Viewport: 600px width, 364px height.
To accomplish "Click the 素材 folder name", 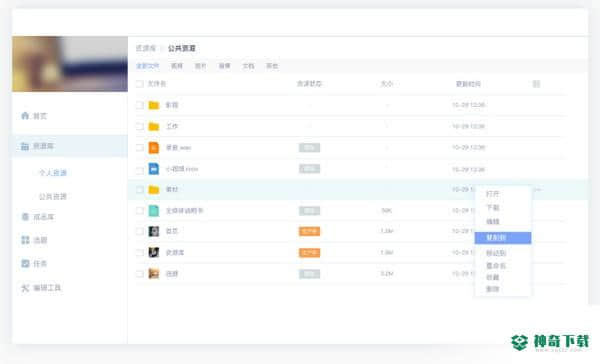I will click(172, 189).
